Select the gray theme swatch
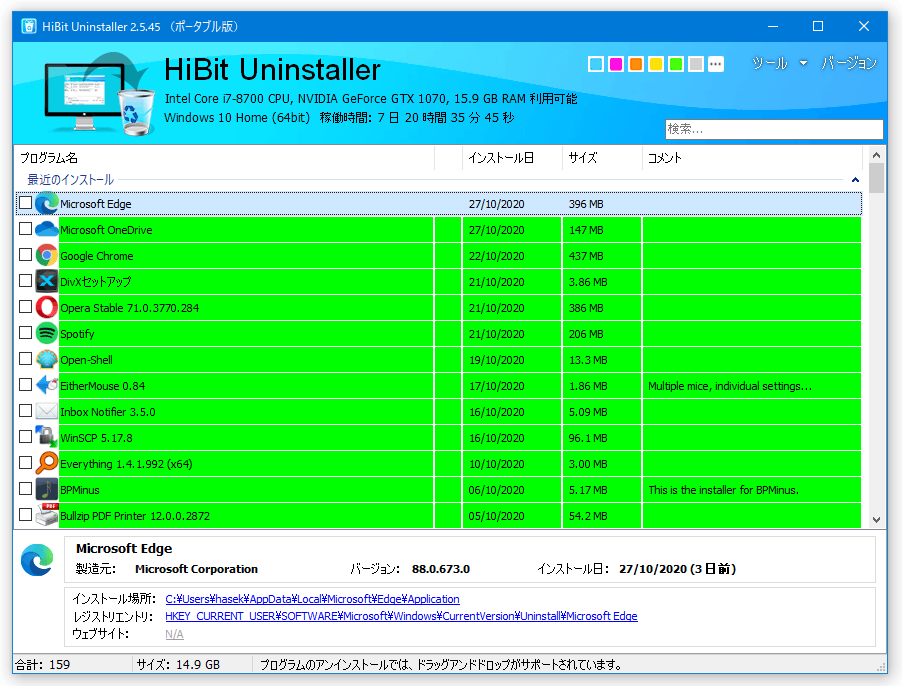902x686 pixels. [696, 64]
